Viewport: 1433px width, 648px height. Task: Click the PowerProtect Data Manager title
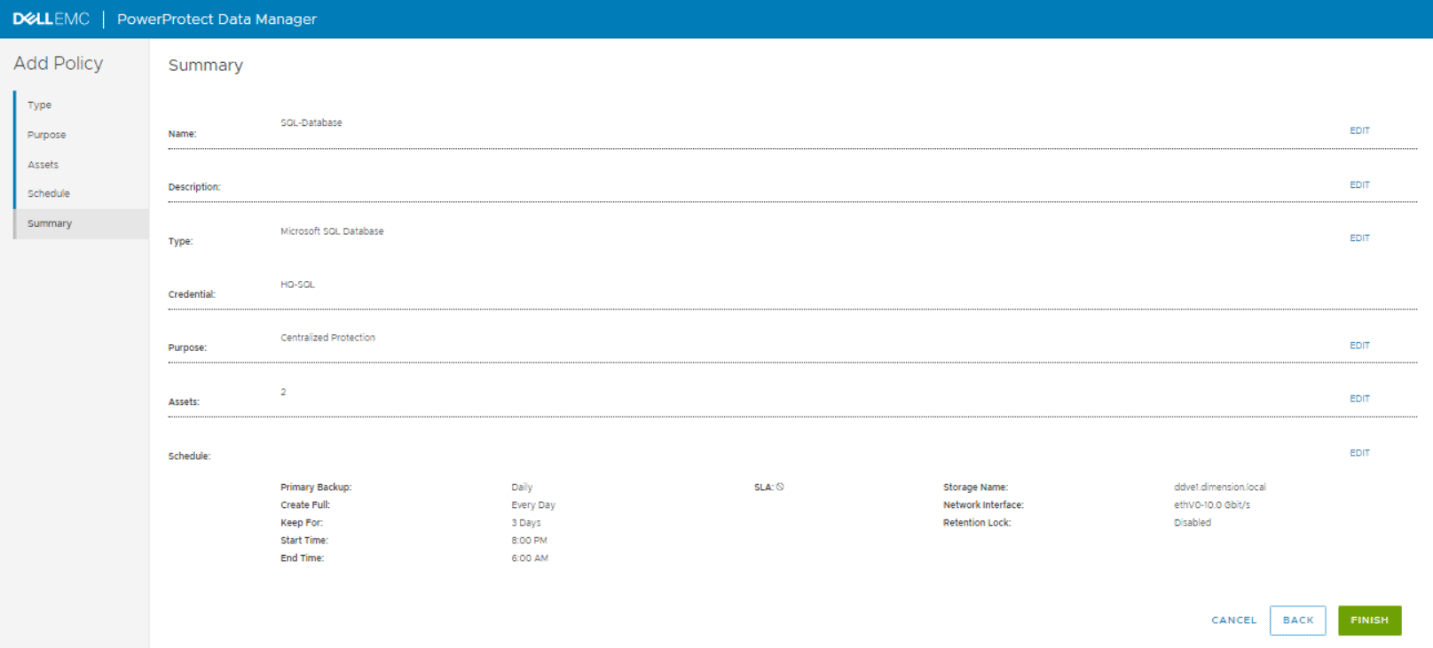tap(217, 19)
